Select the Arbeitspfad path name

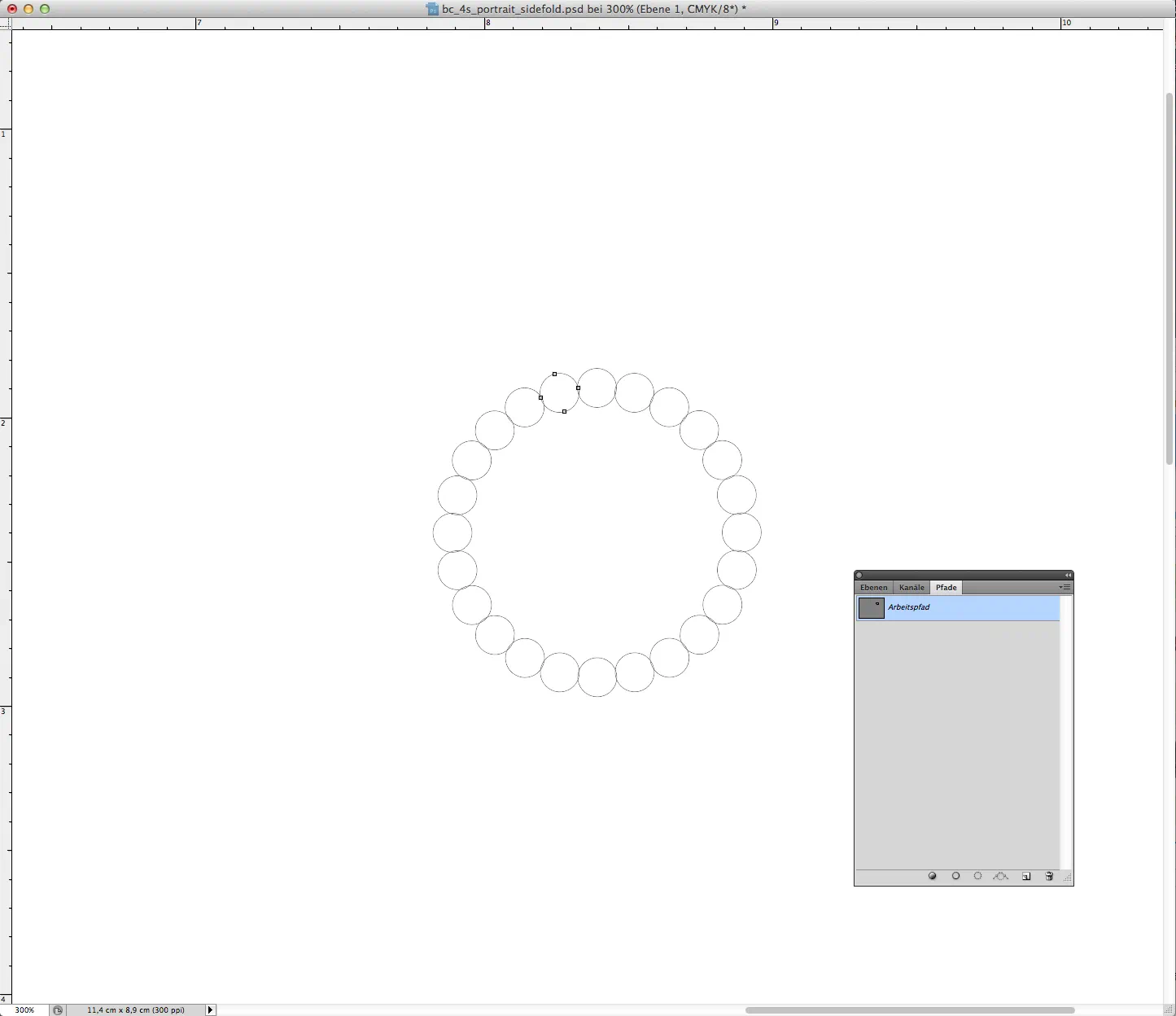(908, 607)
